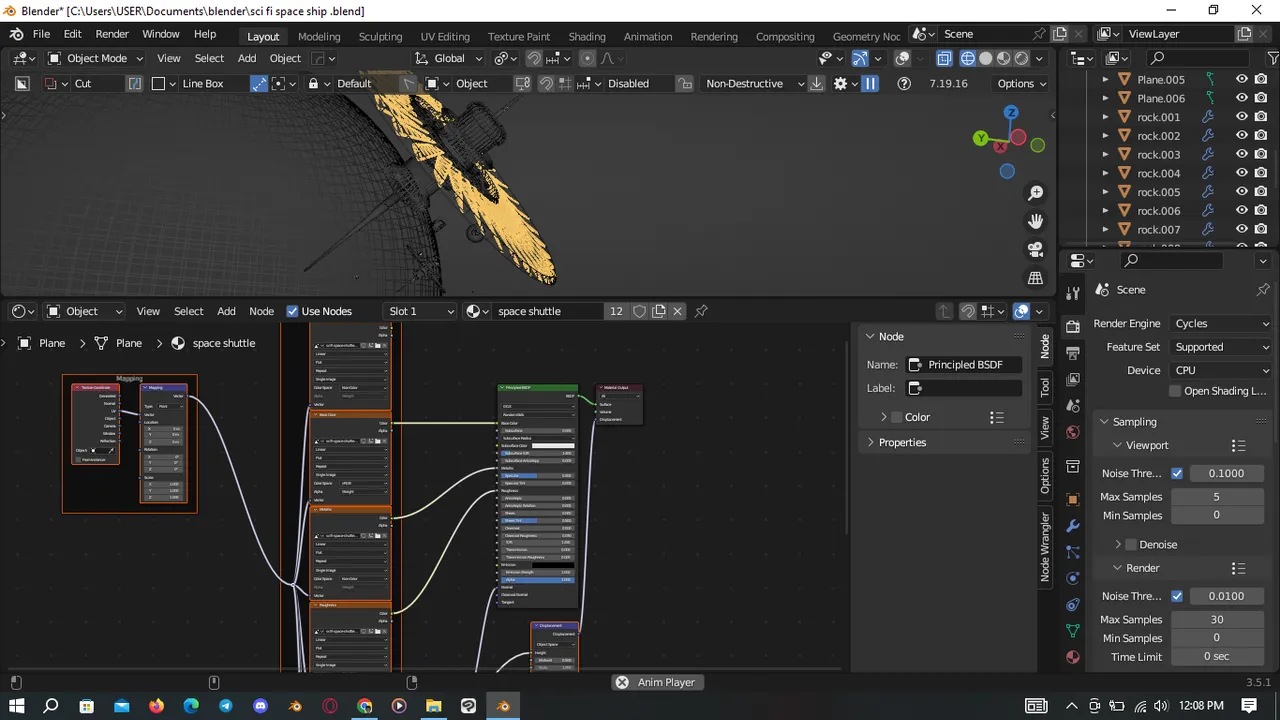Open BoxCutter settings gear icon
Viewport: 1280px width, 720px height.
coord(840,84)
